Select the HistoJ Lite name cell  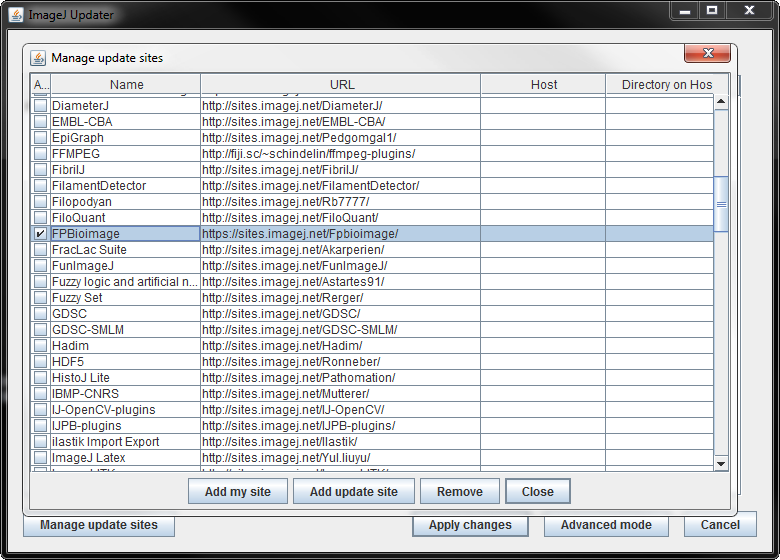(125, 377)
